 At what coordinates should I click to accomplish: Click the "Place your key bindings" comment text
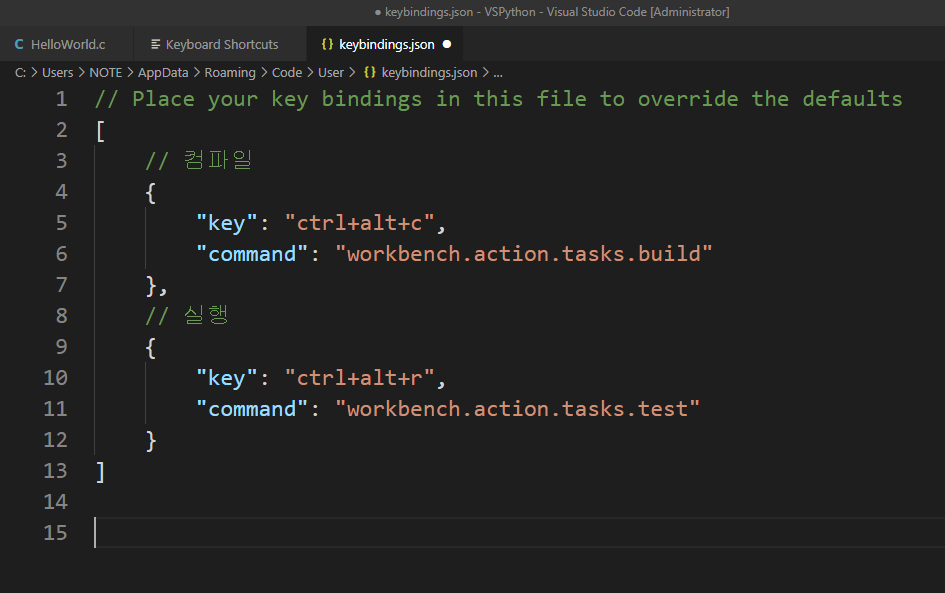[498, 99]
